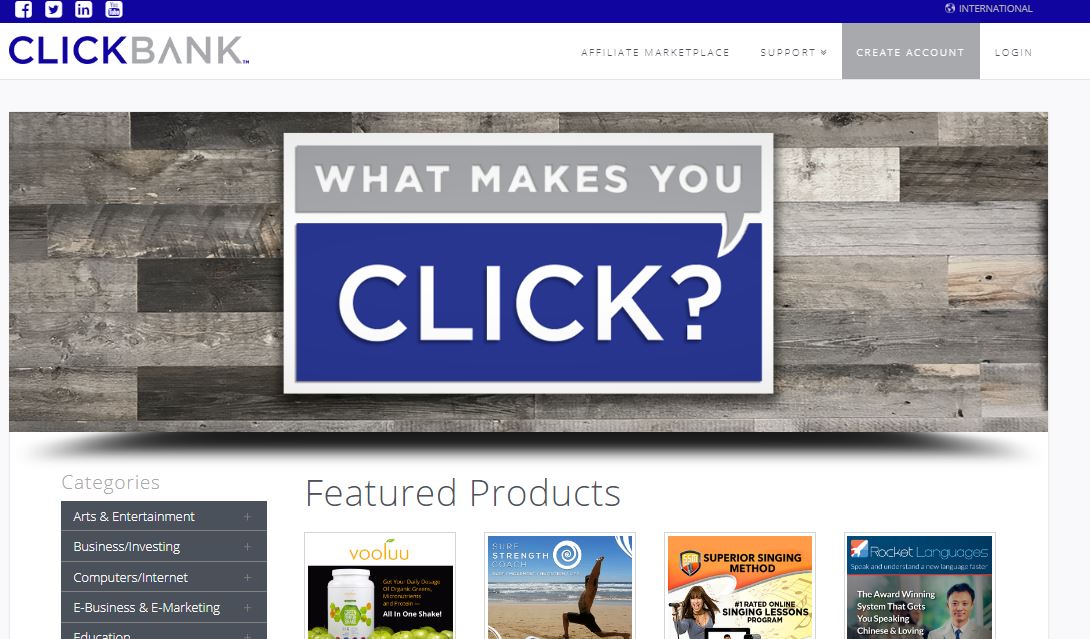Open the Facebook social icon
Viewport: 1090px width, 639px height.
[x=23, y=9]
